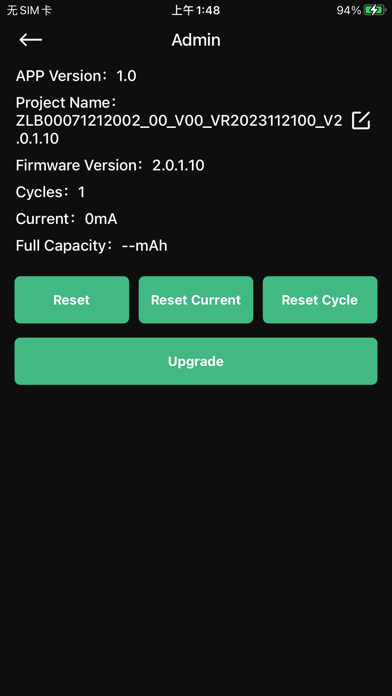Tap the back arrow icon

tap(31, 40)
